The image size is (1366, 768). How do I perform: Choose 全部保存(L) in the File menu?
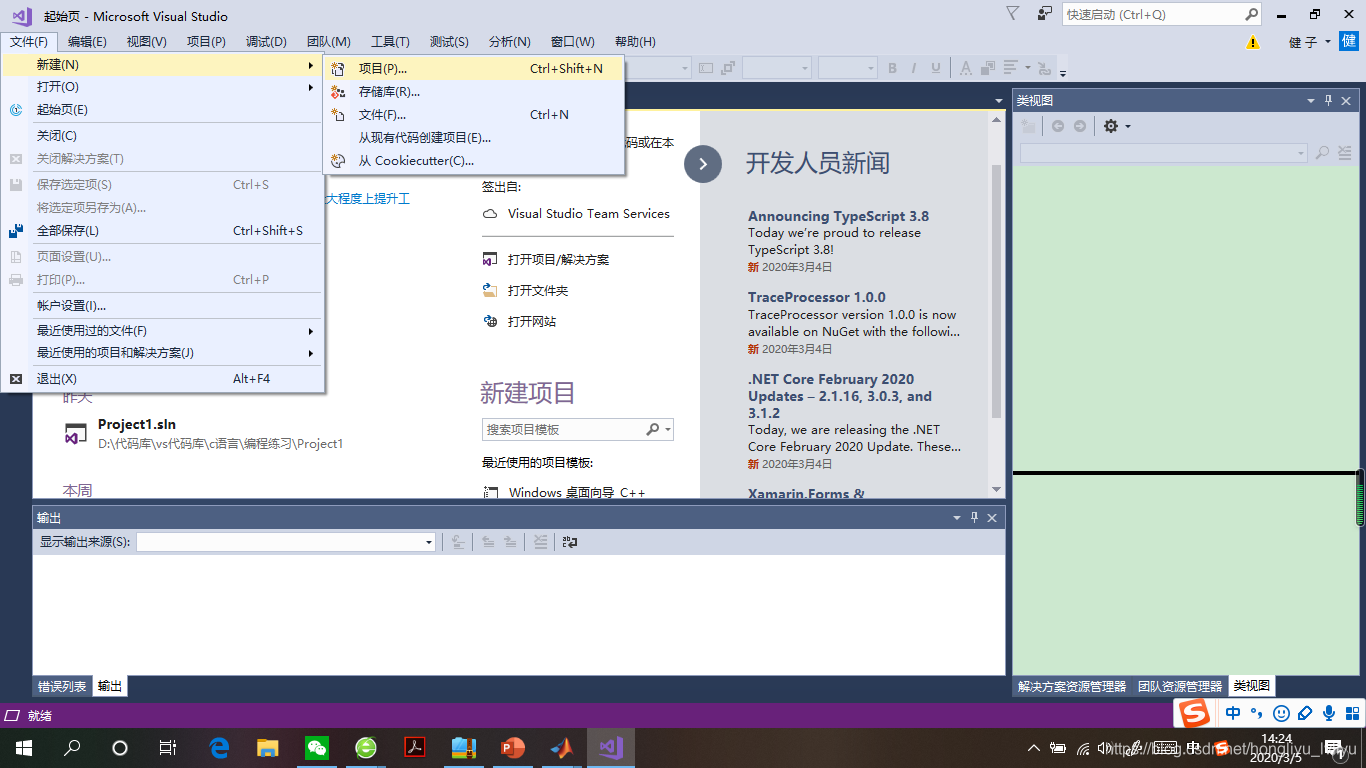pyautogui.click(x=162, y=231)
